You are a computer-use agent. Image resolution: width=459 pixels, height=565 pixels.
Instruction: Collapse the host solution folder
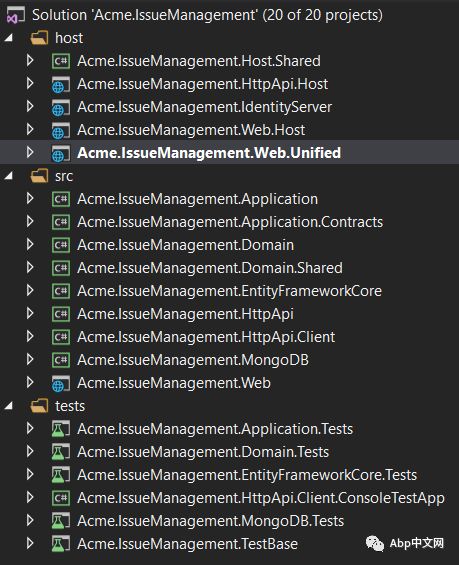[x=9, y=37]
